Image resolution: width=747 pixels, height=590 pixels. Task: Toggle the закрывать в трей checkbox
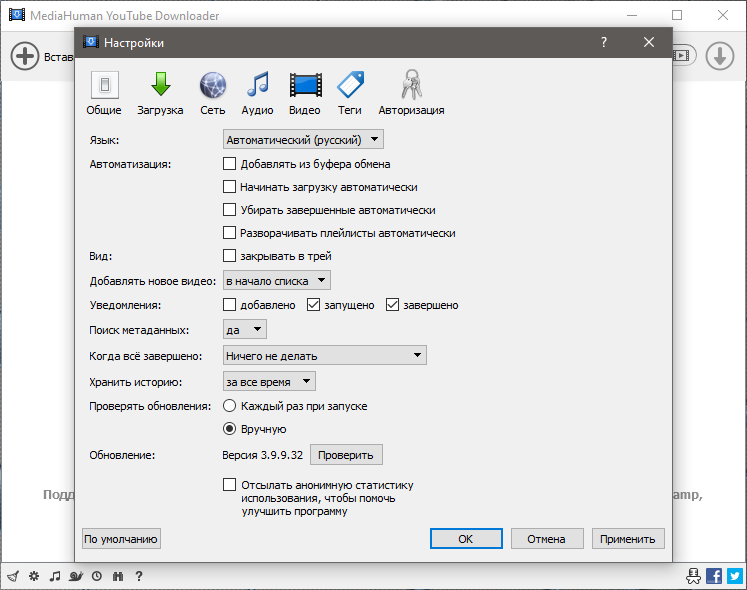pos(230,256)
